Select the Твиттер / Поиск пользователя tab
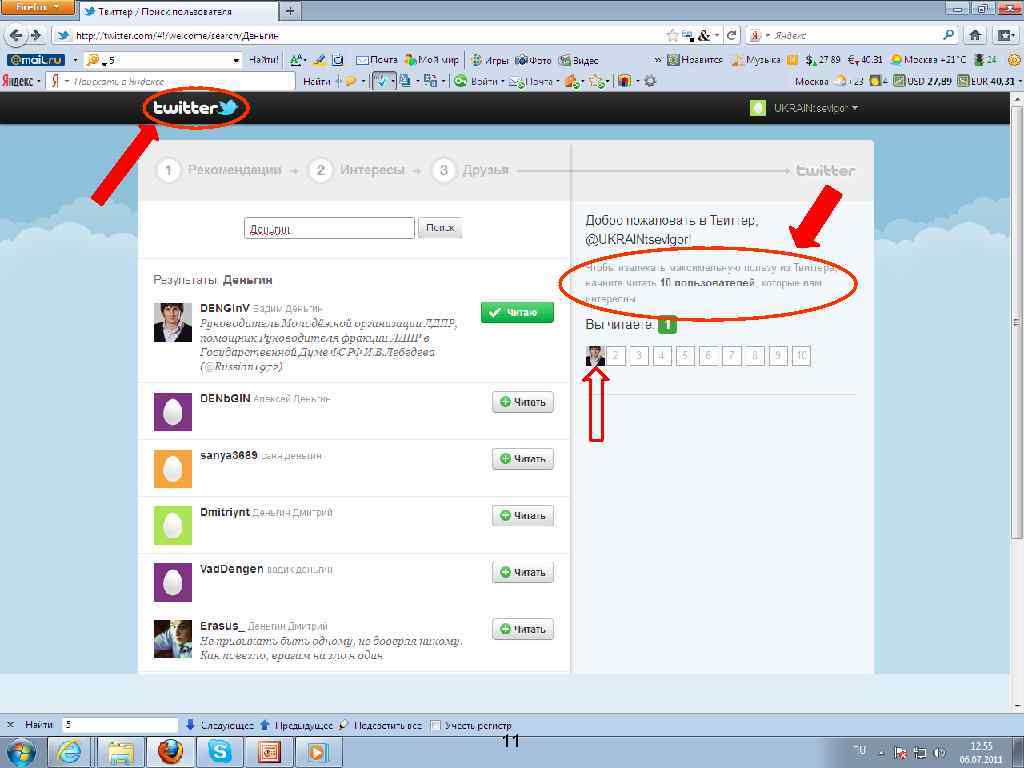 tap(178, 11)
